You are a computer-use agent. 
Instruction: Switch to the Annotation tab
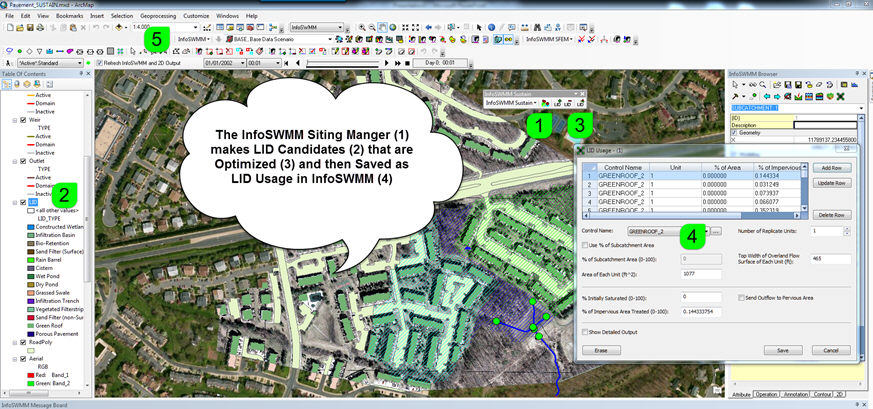pos(796,394)
